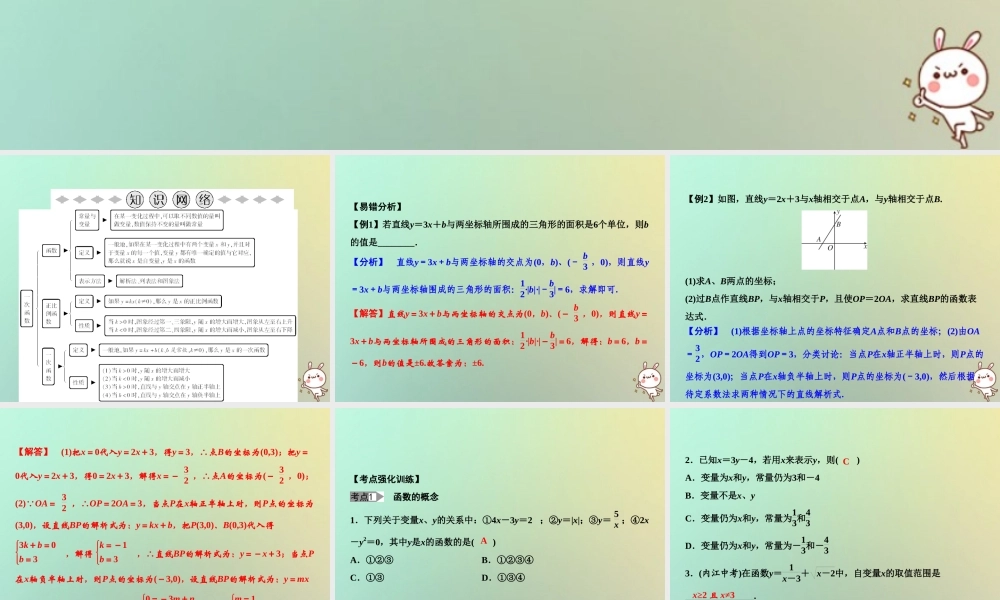
Task: Click the 函数的概念 subtitle
Action: coord(416,497)
